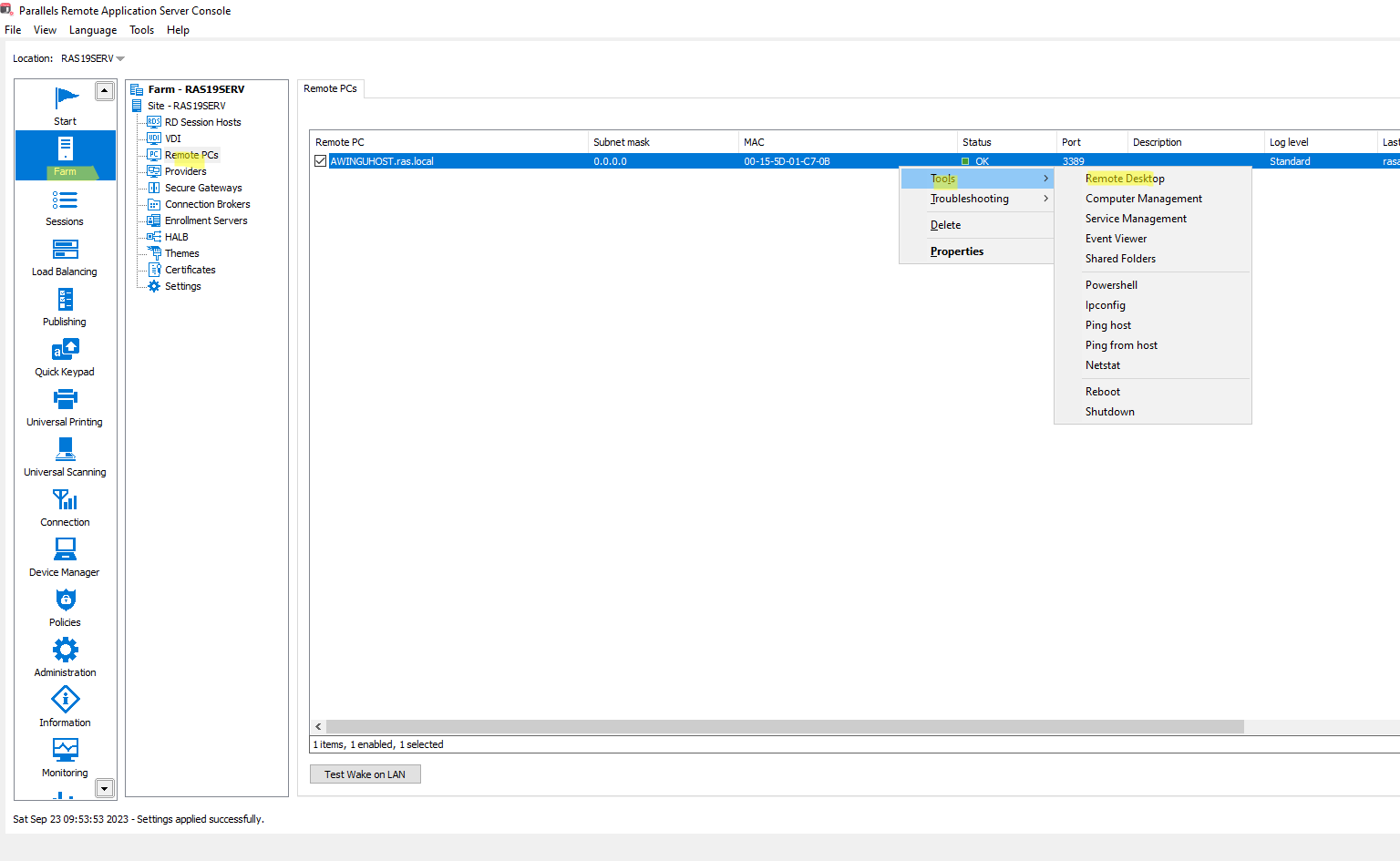Run Netstat from submenu
This screenshot has height=861, width=1400.
pos(1152,365)
